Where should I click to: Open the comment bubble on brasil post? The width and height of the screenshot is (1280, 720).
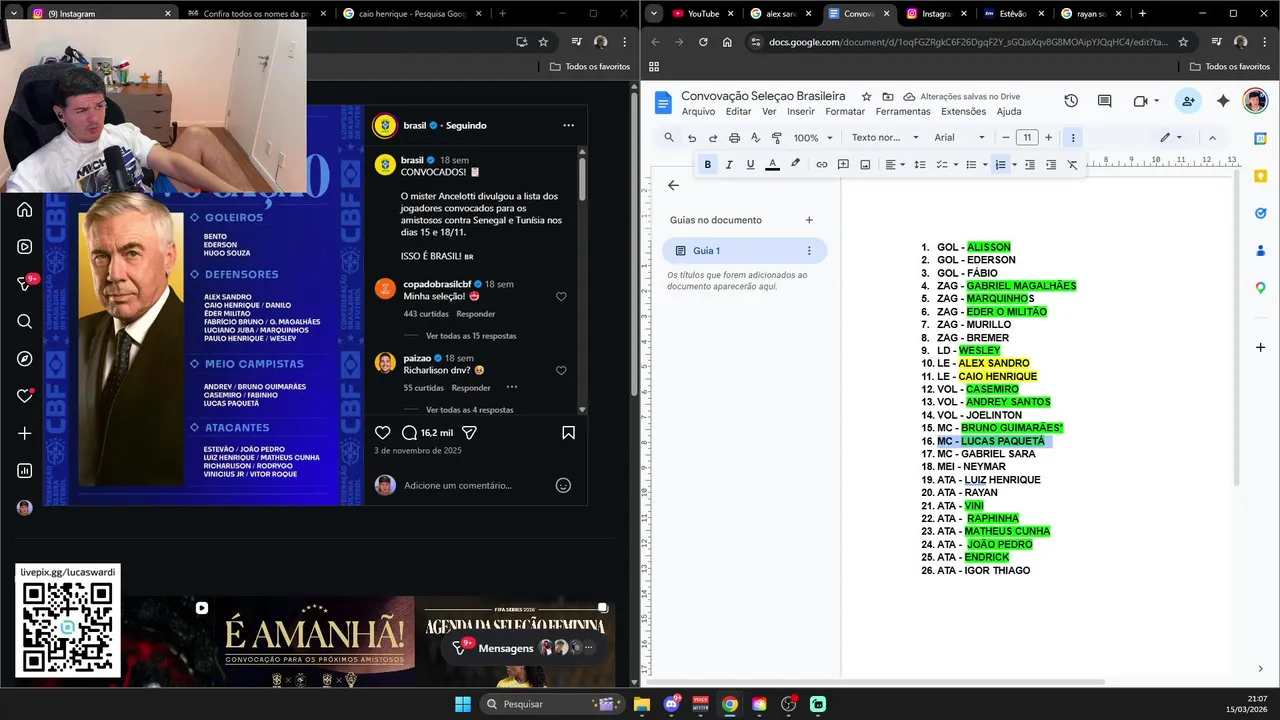coord(409,433)
